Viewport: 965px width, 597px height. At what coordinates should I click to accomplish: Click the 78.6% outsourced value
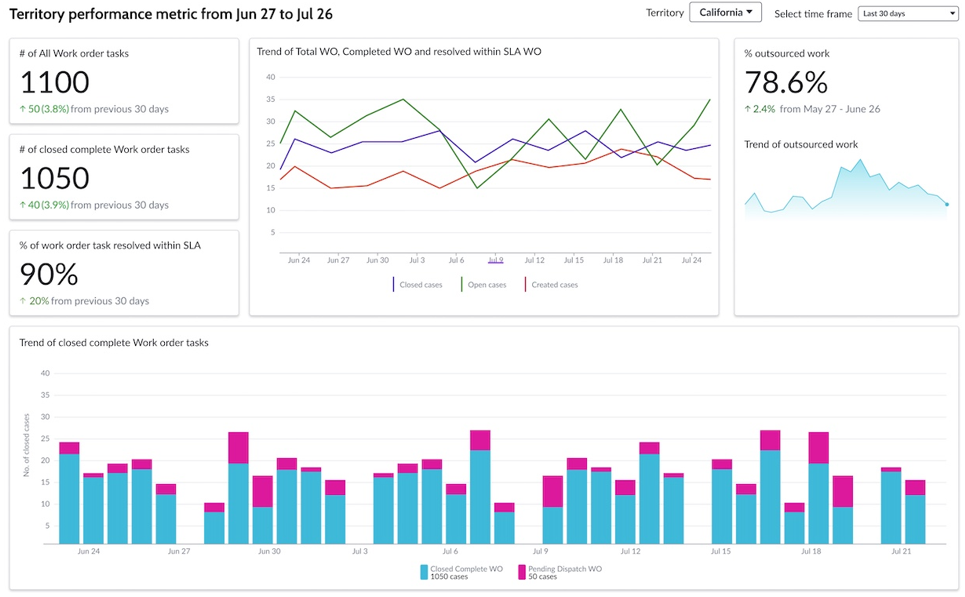pos(786,82)
